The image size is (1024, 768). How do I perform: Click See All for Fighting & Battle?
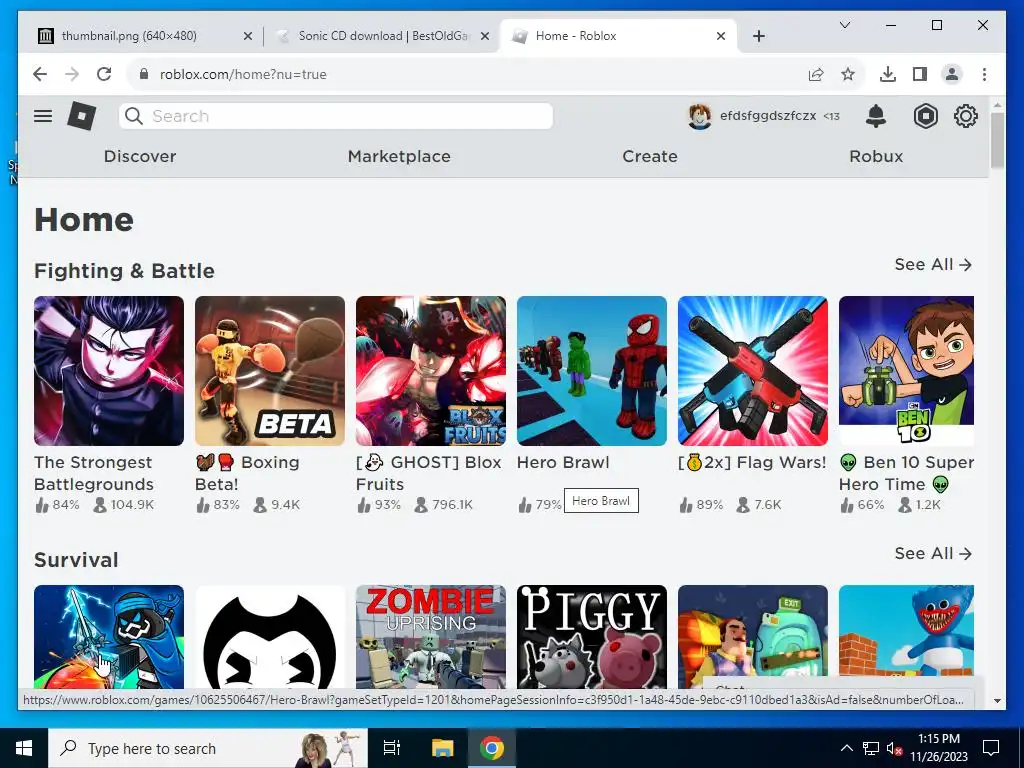(933, 264)
